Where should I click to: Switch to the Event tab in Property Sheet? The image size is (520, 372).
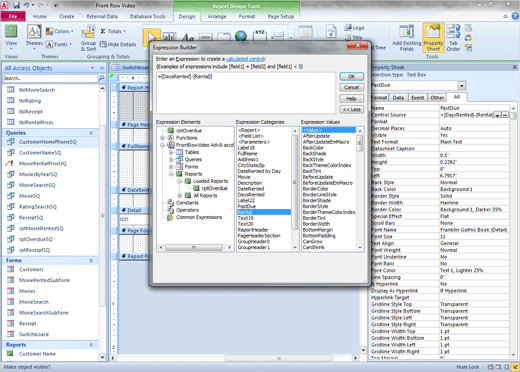coord(417,98)
